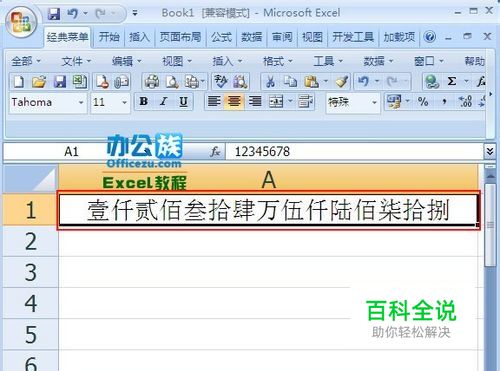Select row 5 header
Image resolution: width=500 pixels, height=371 pixels.
[31, 334]
